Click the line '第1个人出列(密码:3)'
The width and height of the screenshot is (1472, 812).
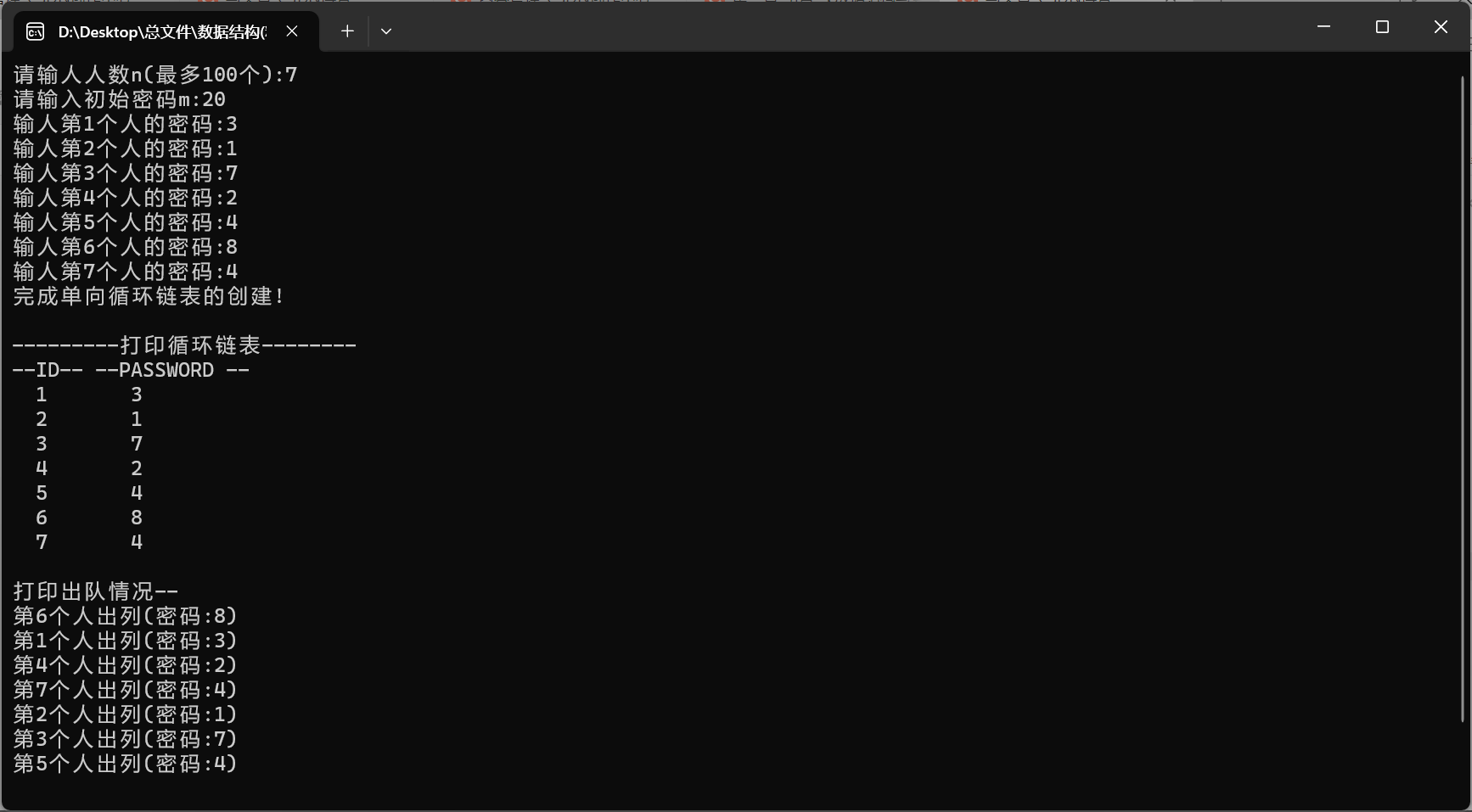click(126, 641)
